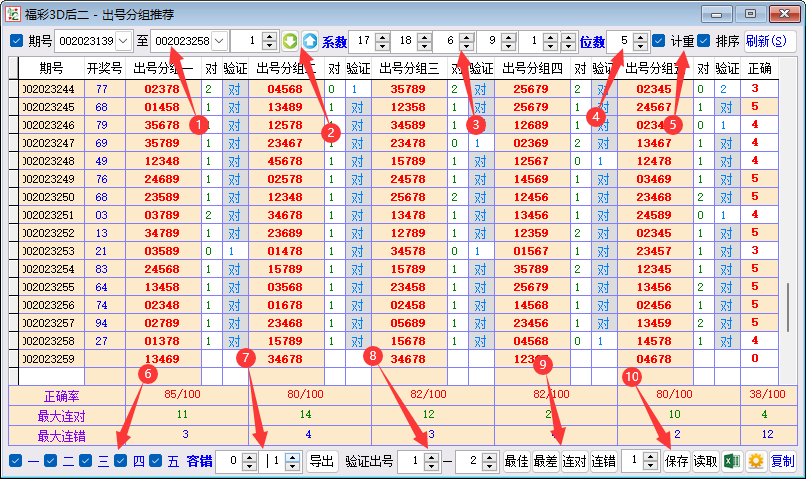The height and width of the screenshot is (479, 806).
Task: Click the 复制 button
Action: (x=782, y=461)
